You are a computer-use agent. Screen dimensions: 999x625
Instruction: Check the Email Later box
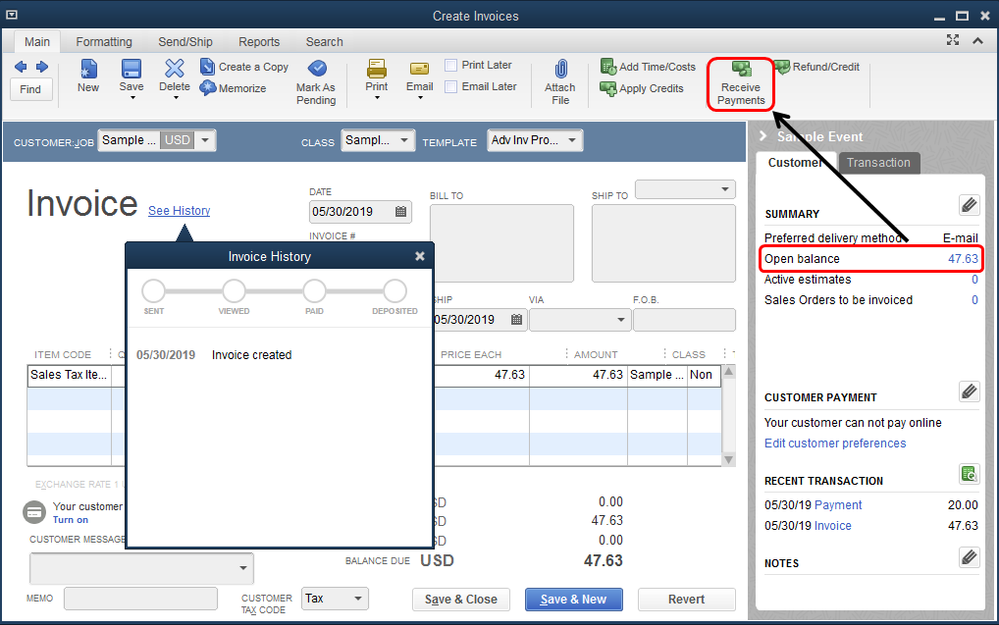451,87
